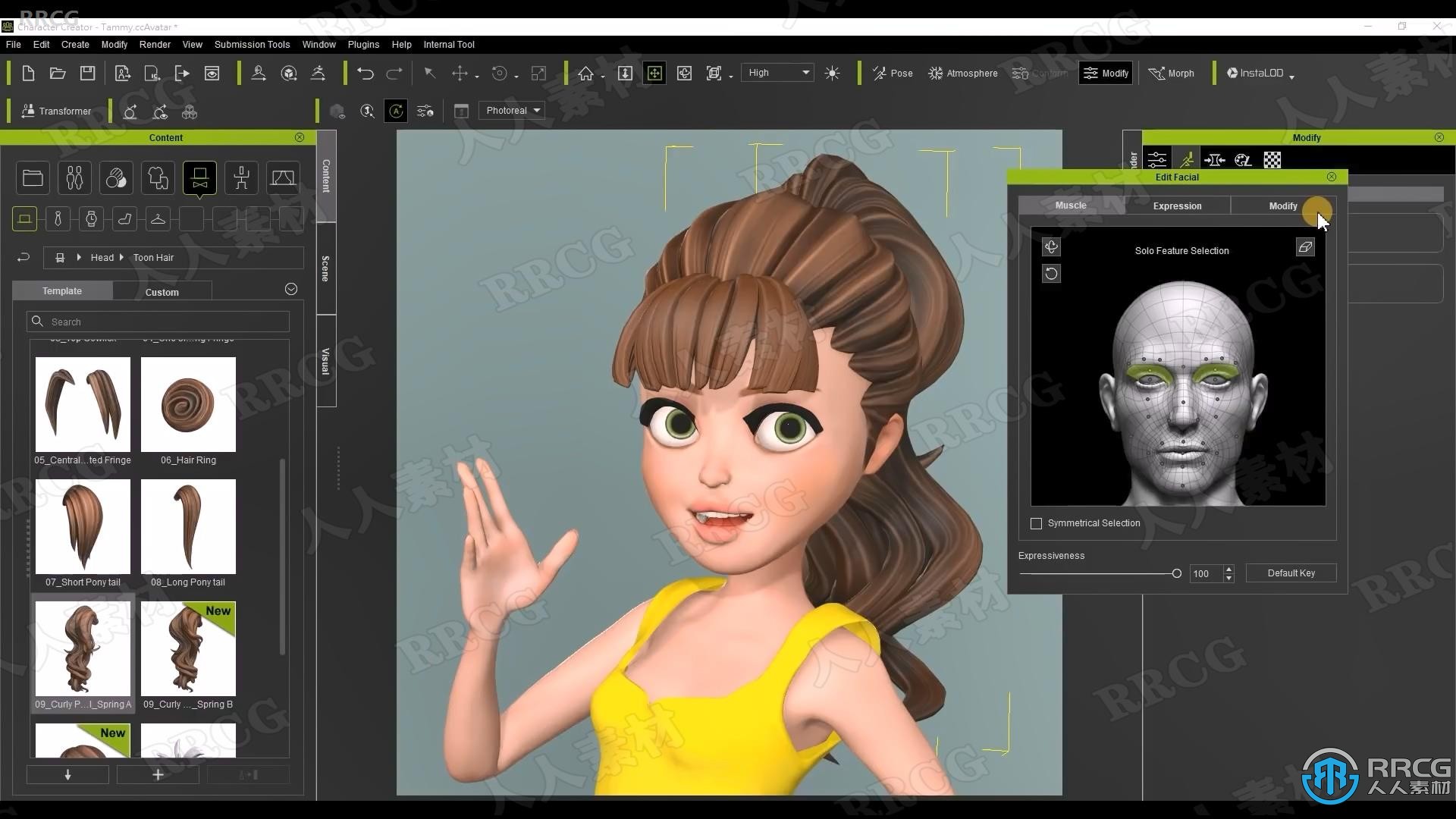Select the 08_Long Pony tail thumbnail
1456x819 pixels.
pos(188,527)
